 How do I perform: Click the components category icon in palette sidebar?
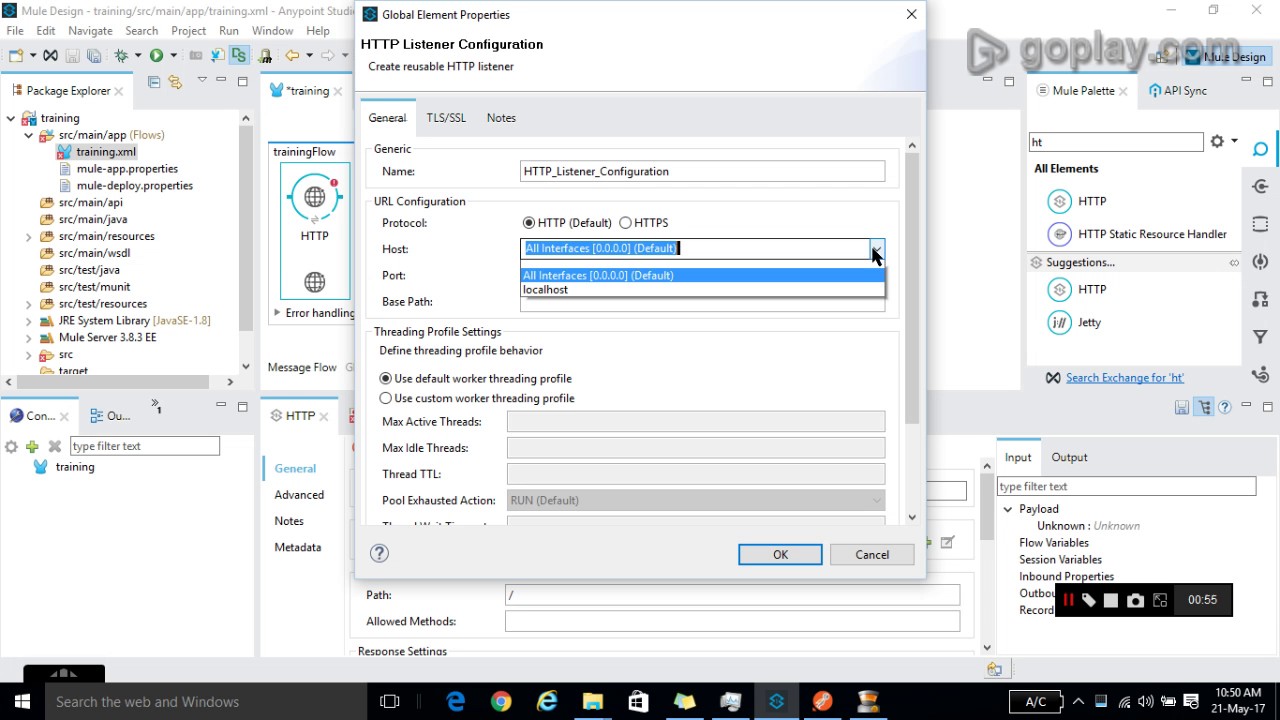click(x=1260, y=262)
